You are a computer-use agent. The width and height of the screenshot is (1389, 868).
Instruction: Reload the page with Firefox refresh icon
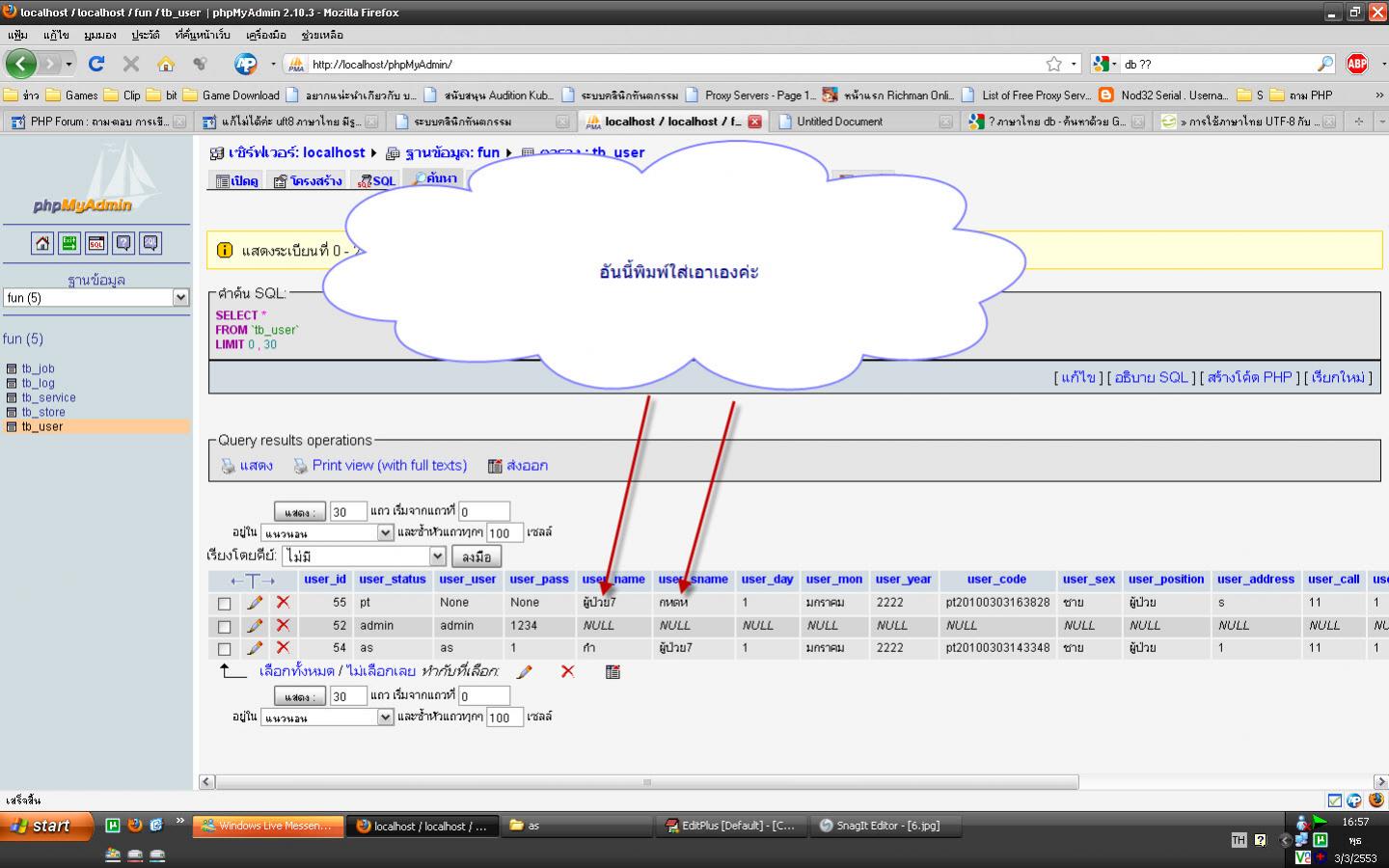[95, 64]
